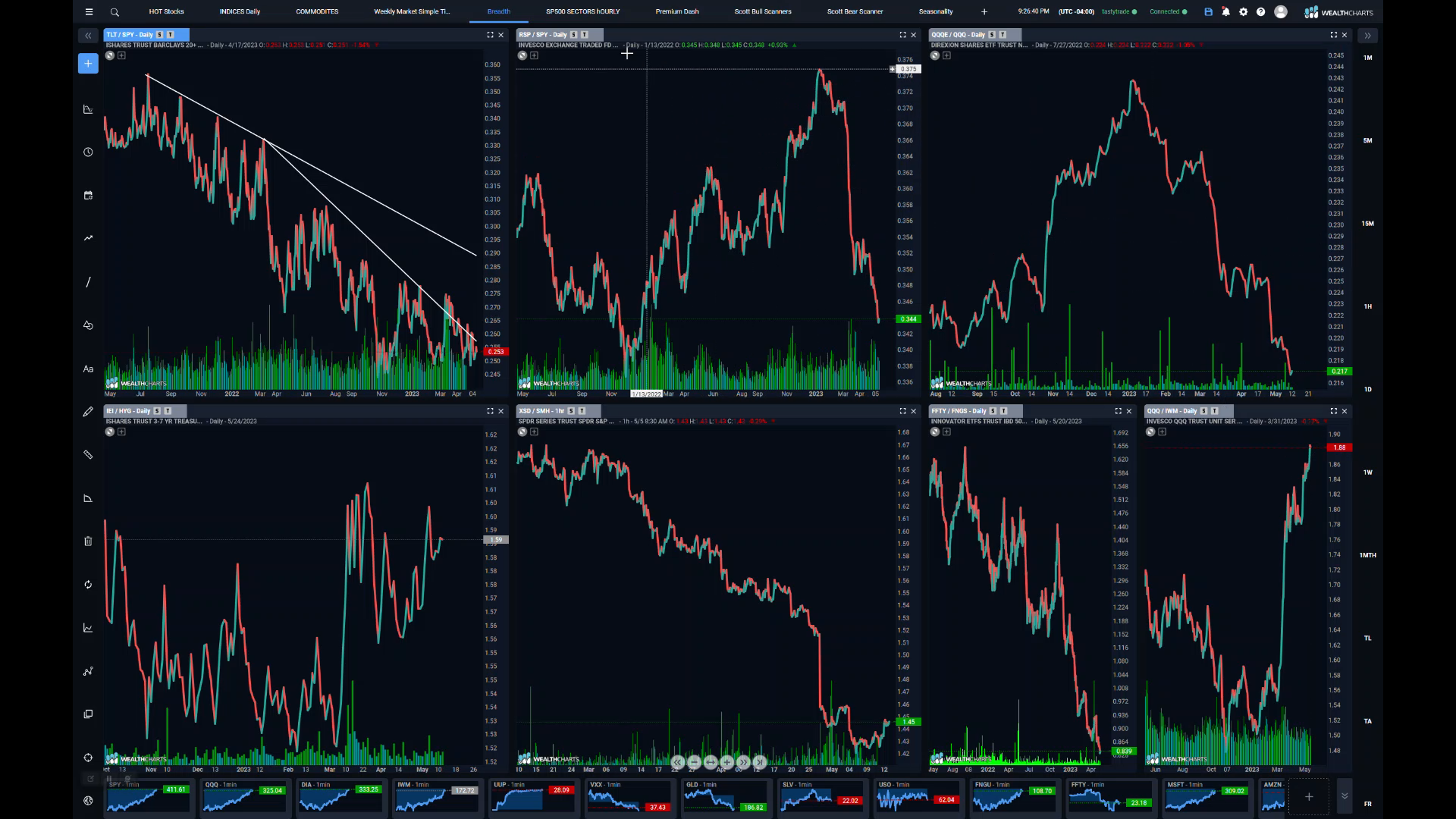The image size is (1456, 819).
Task: Select the 1H timeframe on right panel
Action: [x=1367, y=306]
